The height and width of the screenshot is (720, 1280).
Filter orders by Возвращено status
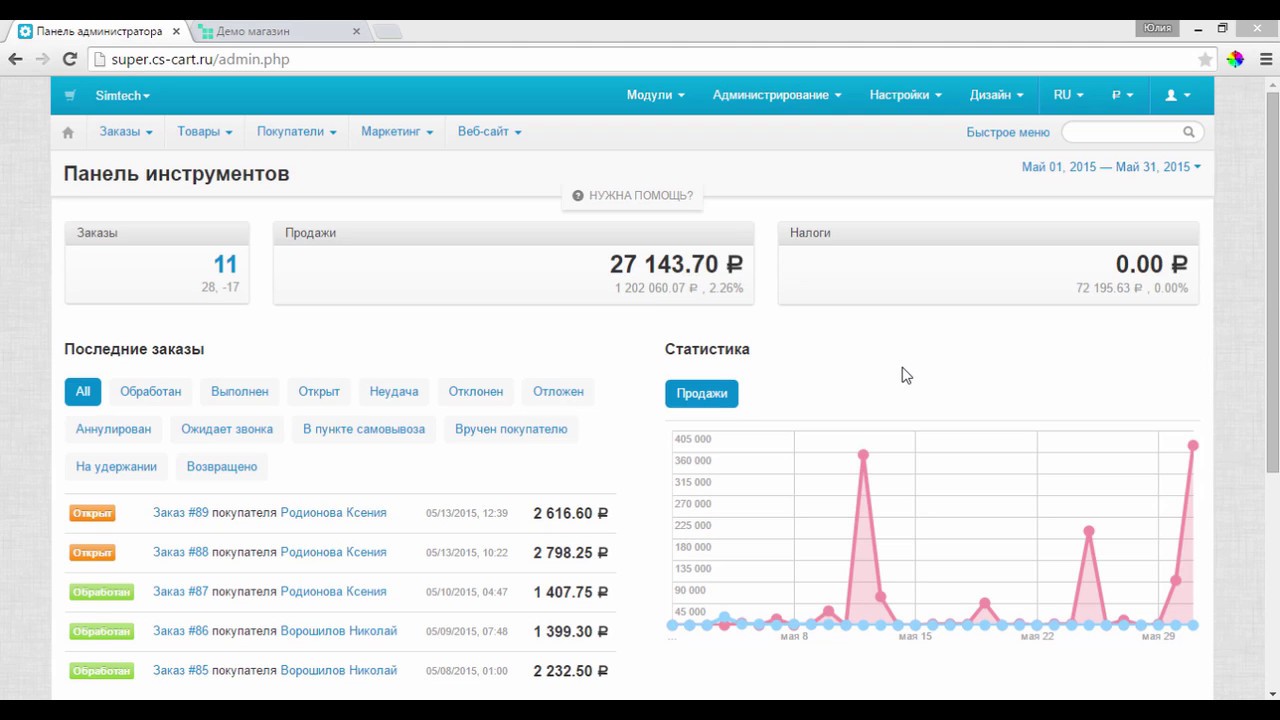[222, 466]
